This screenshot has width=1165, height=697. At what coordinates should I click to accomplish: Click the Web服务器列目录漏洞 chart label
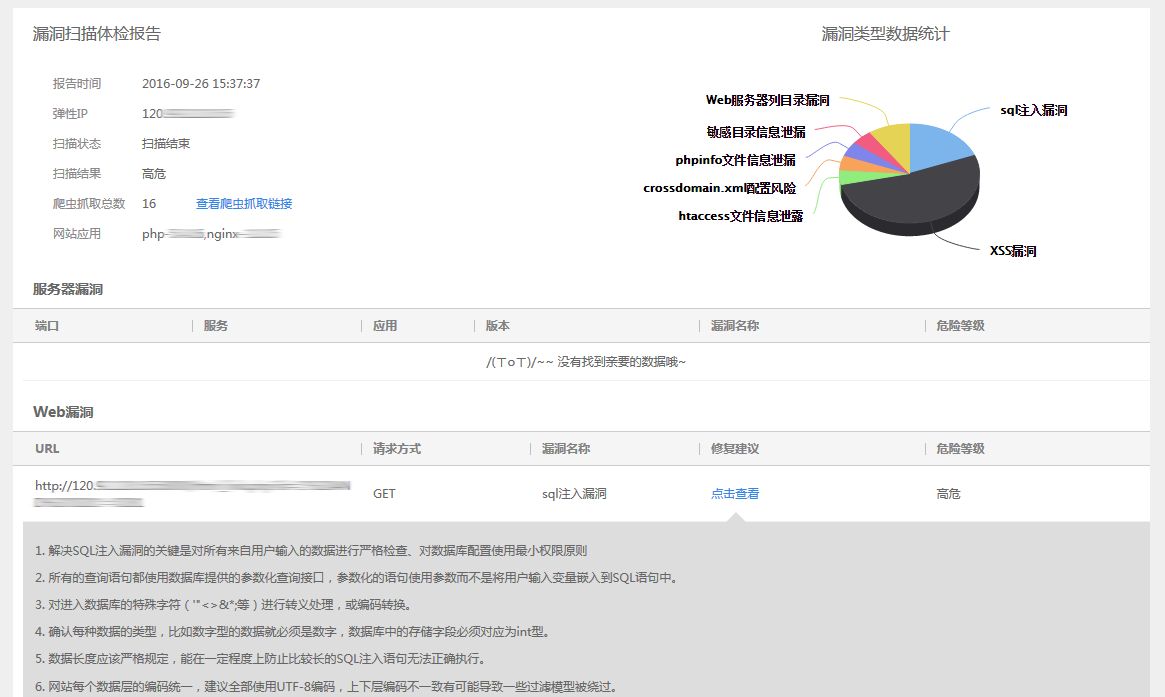(767, 100)
